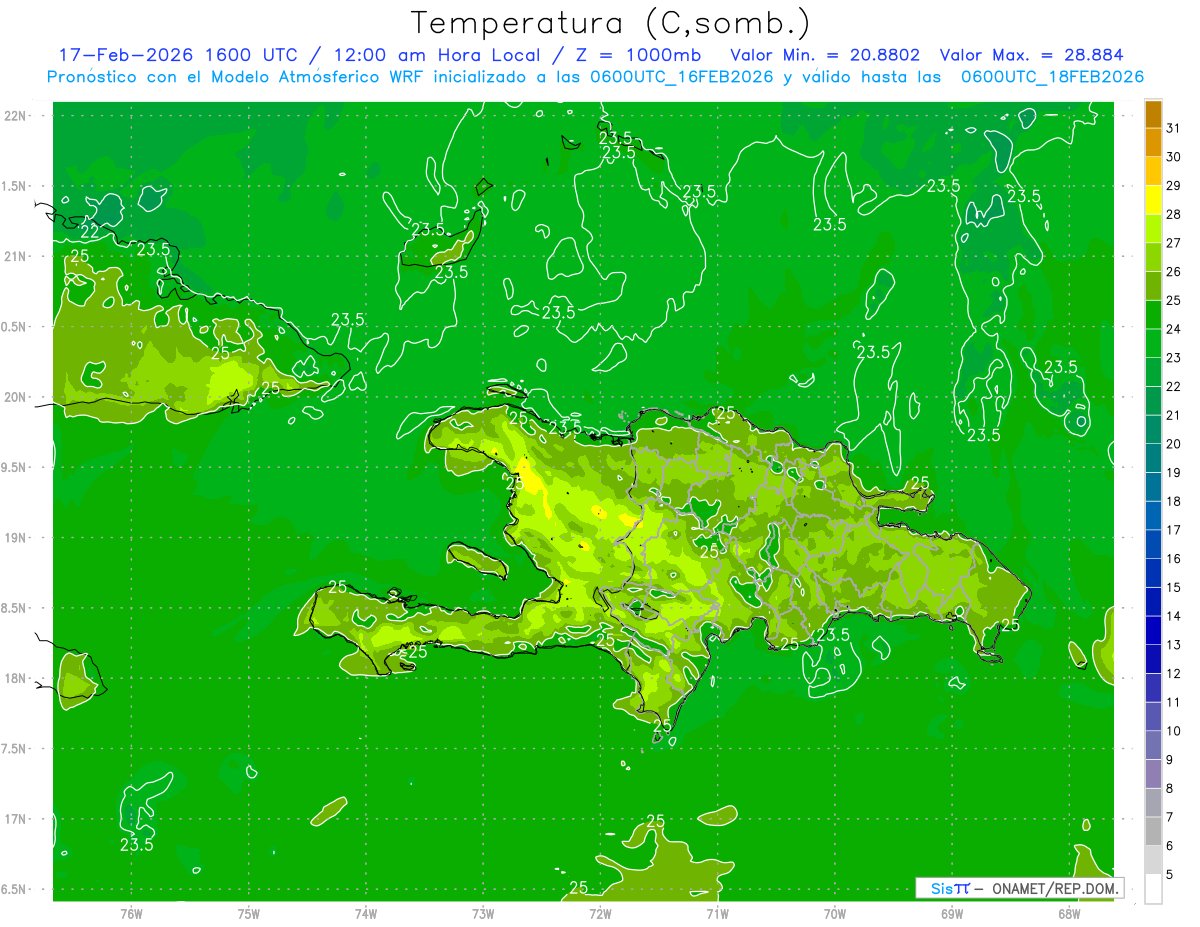
Task: Click the "74W" longitude axis label
Action: (366, 914)
